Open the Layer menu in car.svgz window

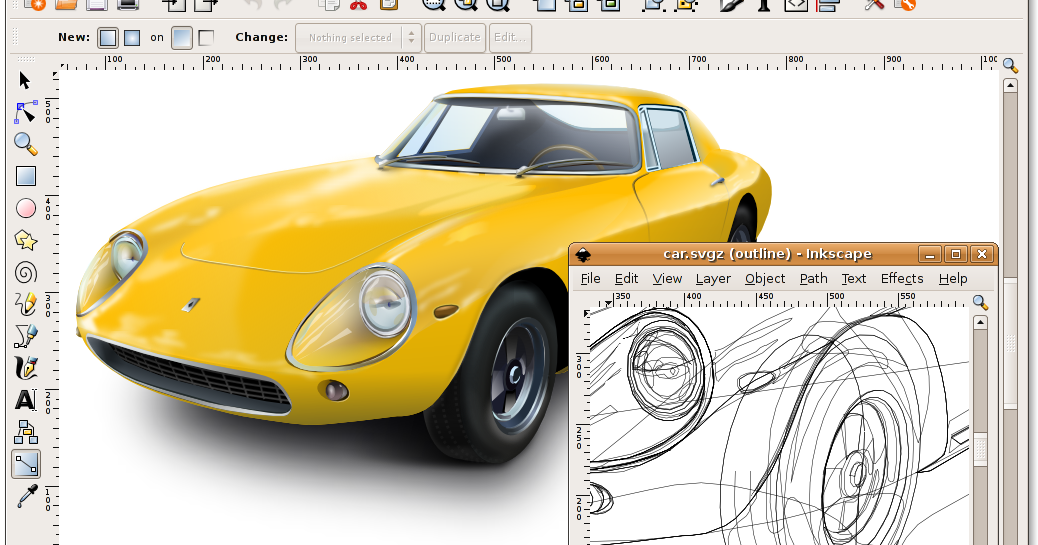(x=713, y=279)
